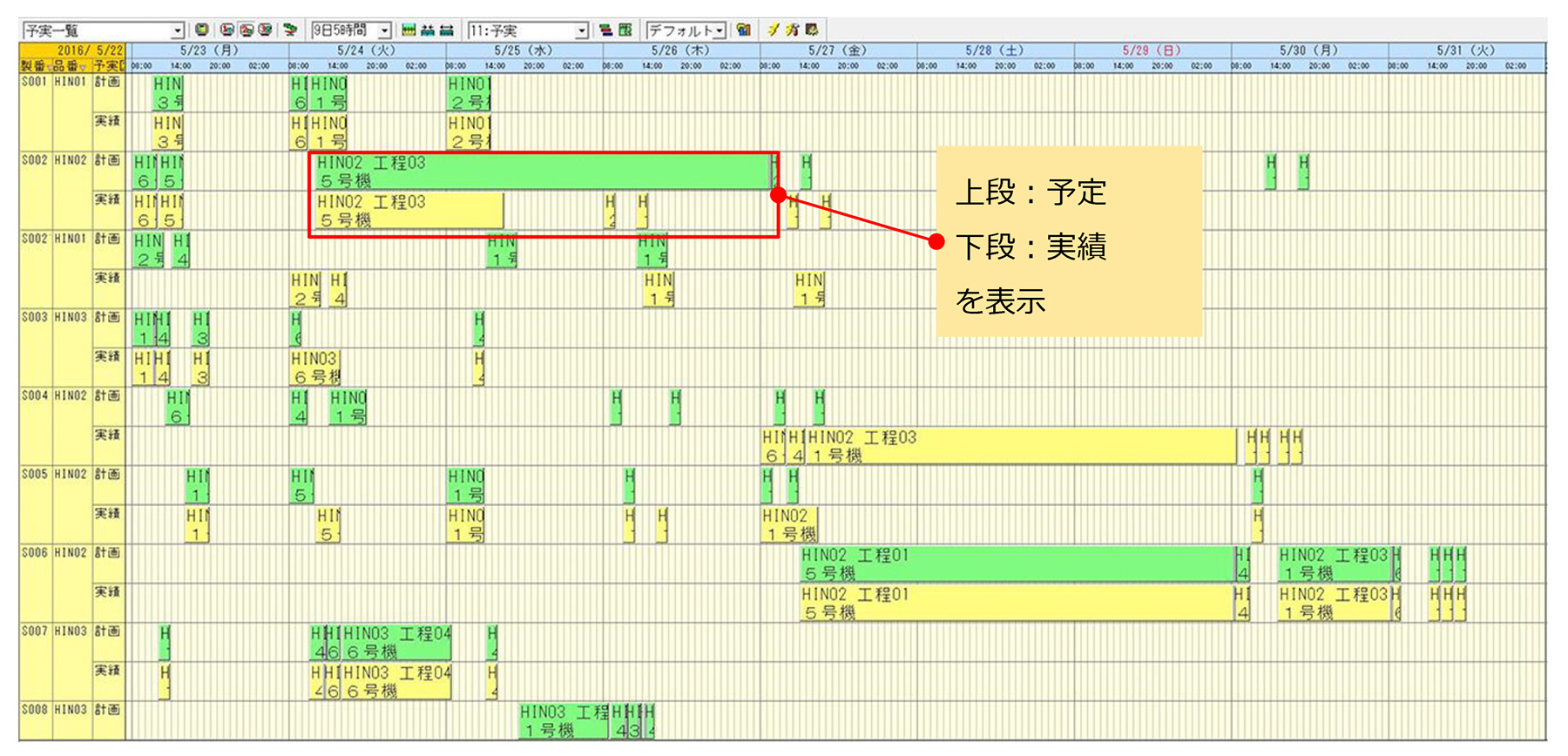Screen dimensions: 1568x756
Task: Open the デフォルト dropdown
Action: pyautogui.click(x=720, y=30)
